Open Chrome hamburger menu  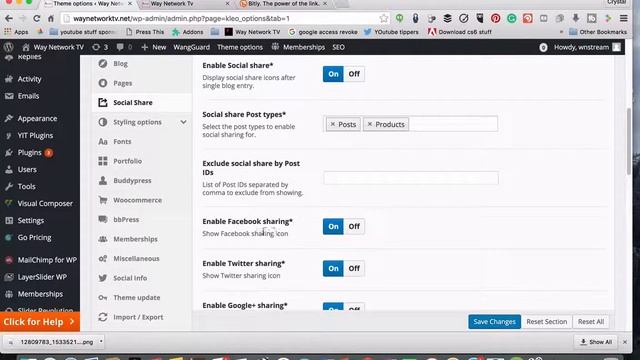pos(624,18)
